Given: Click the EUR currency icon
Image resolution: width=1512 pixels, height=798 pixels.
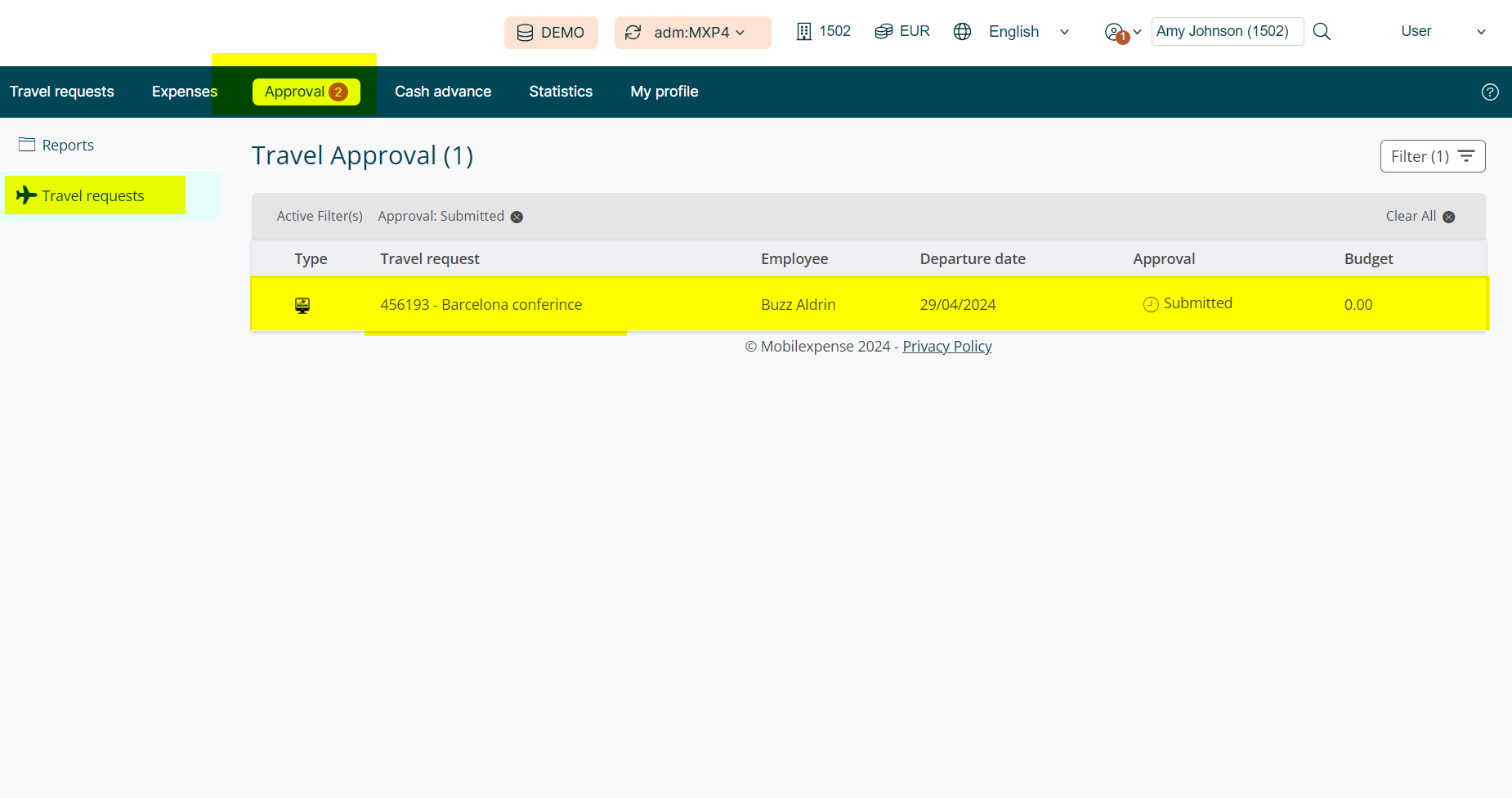Looking at the screenshot, I should coord(883,32).
